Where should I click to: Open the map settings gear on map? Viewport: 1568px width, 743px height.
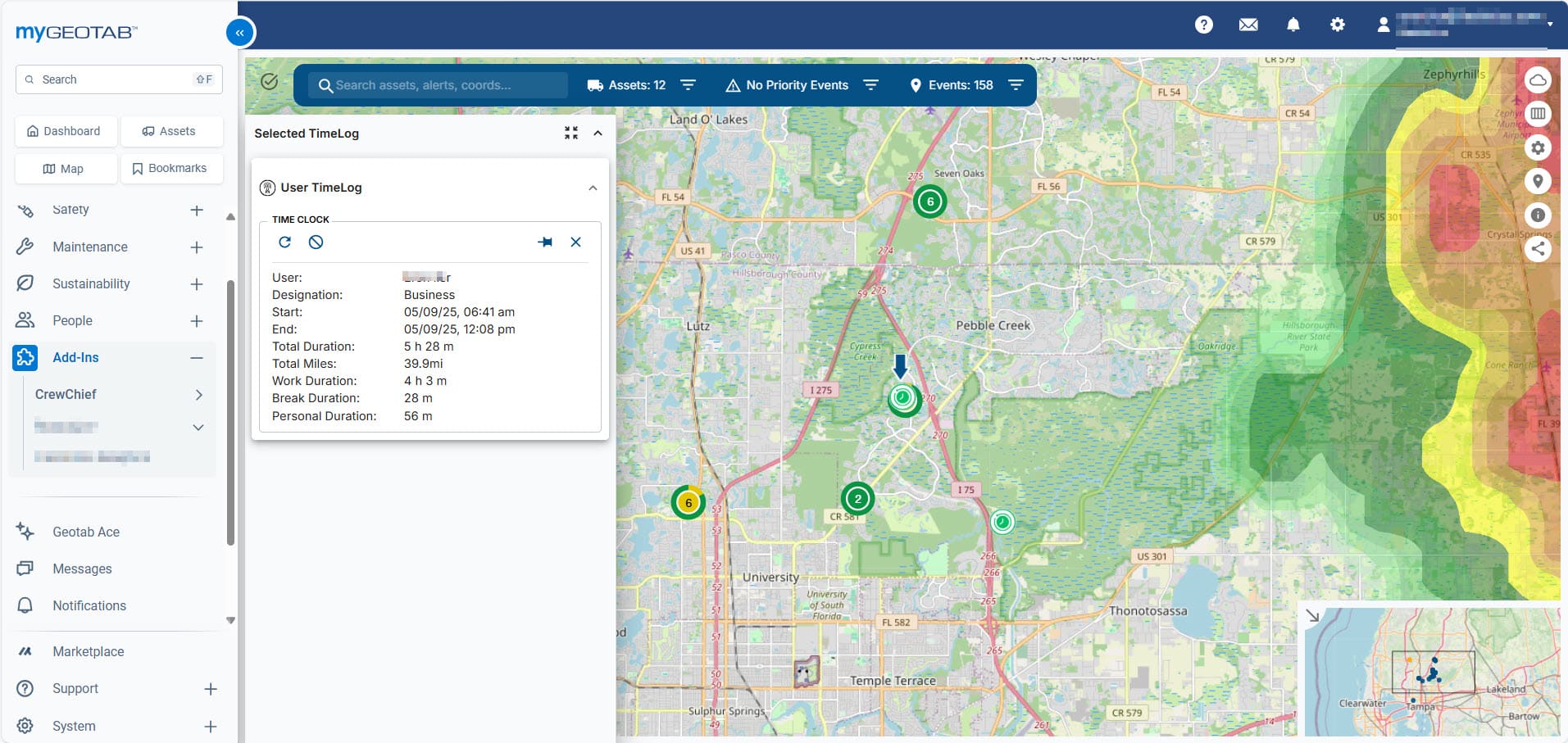click(x=1538, y=148)
